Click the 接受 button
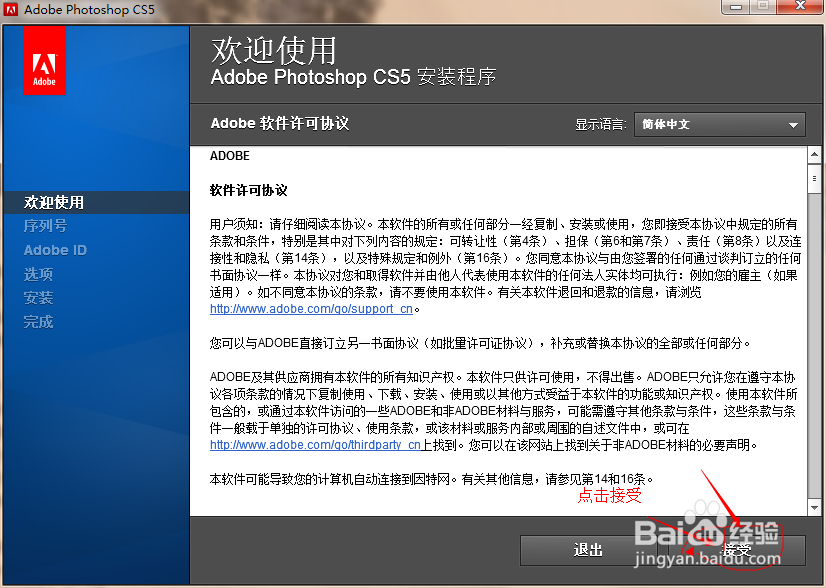Screen dimensions: 826x588 click(x=736, y=550)
